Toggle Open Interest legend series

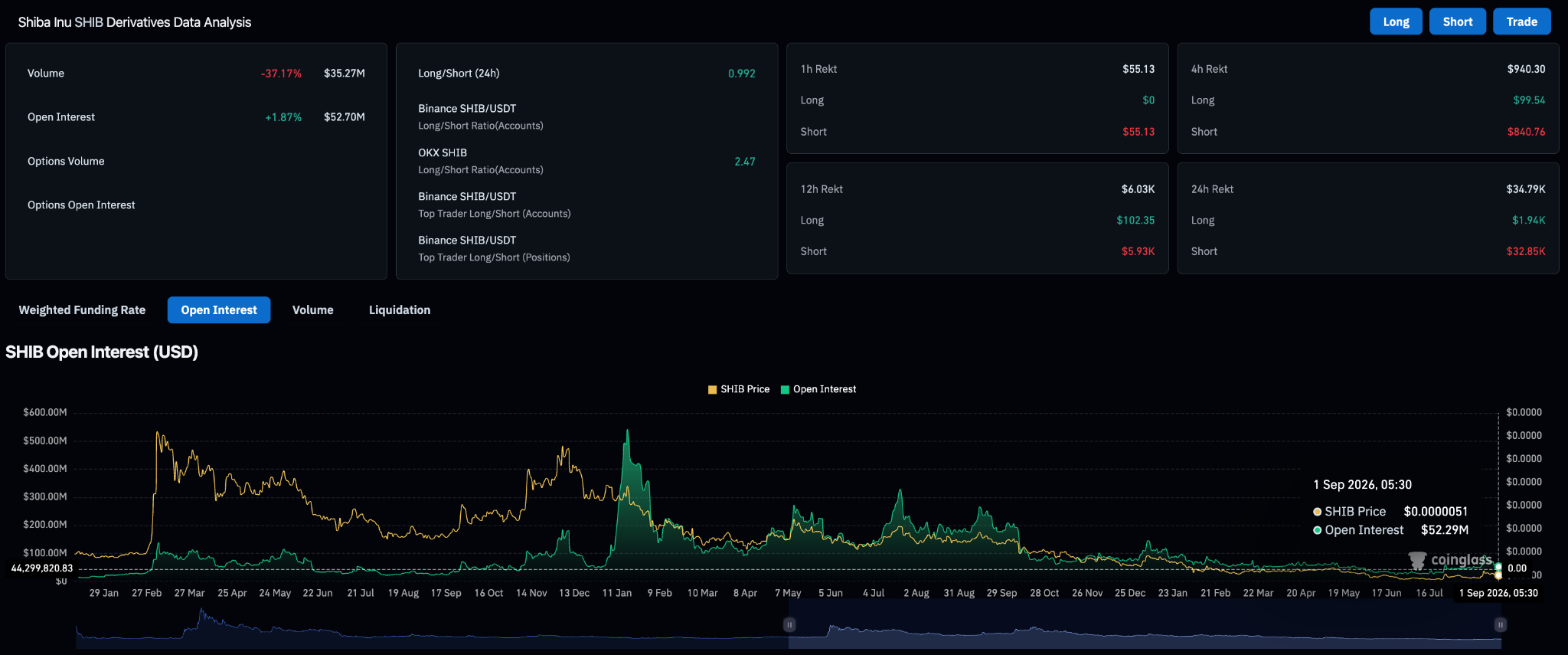tap(818, 389)
